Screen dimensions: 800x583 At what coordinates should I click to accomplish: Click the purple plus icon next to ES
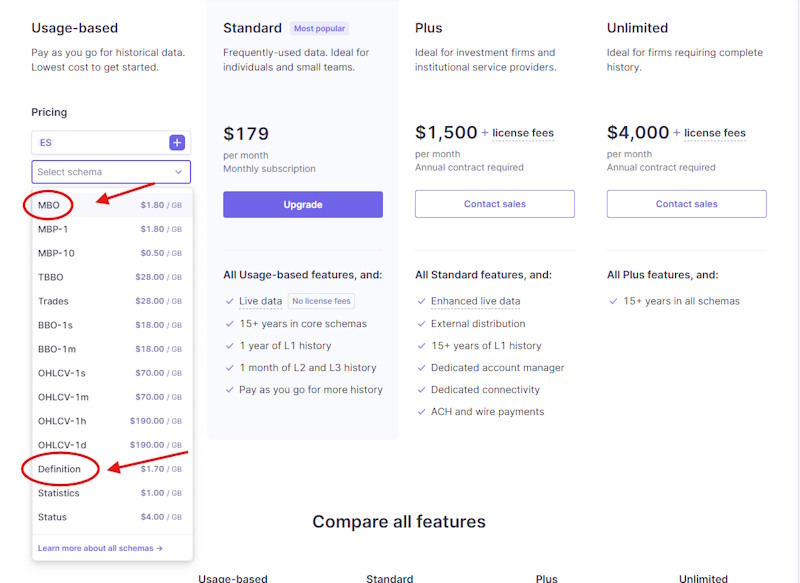177,143
